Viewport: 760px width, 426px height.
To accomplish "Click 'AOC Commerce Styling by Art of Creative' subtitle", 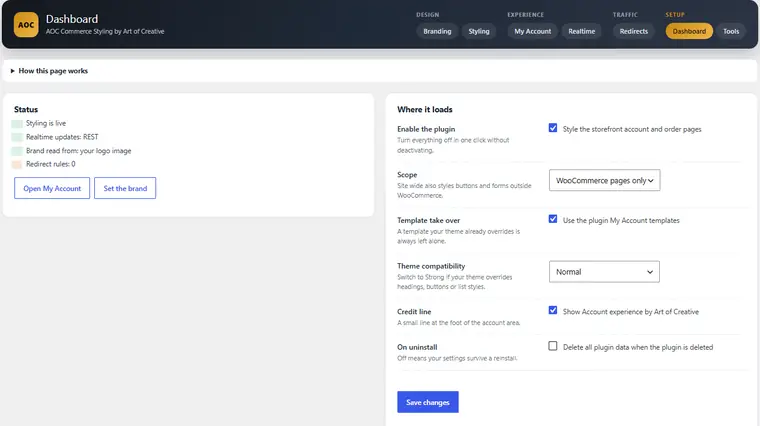I will coord(105,32).
